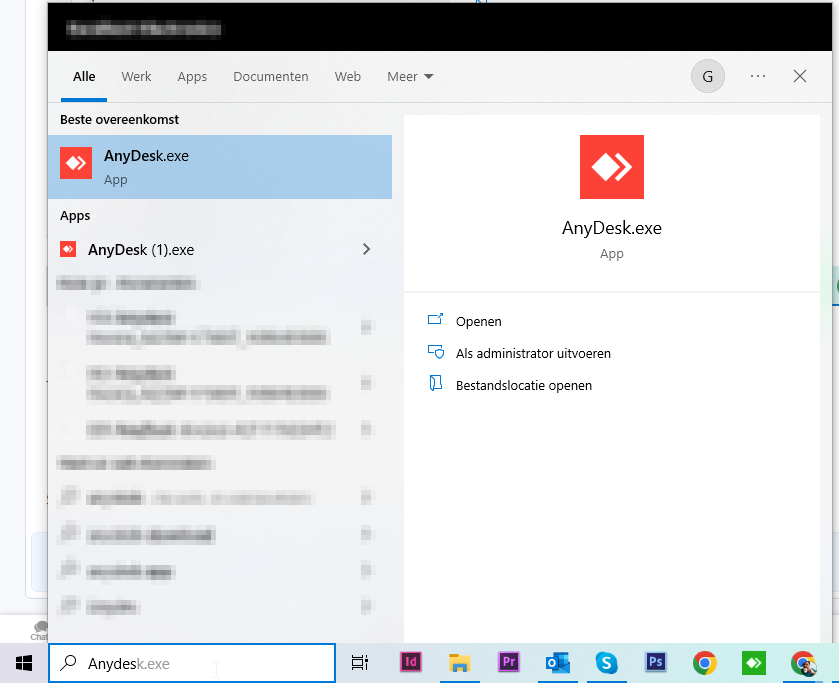Select the AnyDesk.exe best match result
The image size is (839, 683).
click(220, 167)
